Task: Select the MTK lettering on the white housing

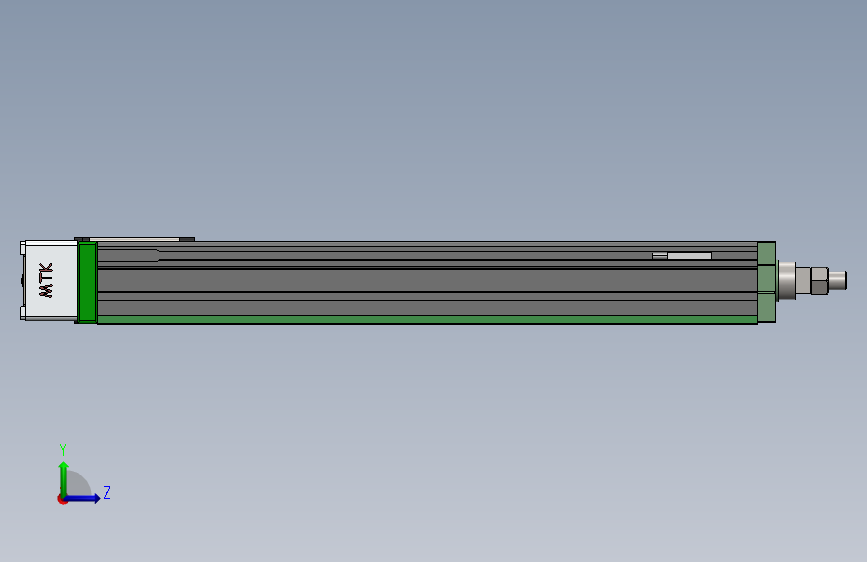Action: (46, 280)
